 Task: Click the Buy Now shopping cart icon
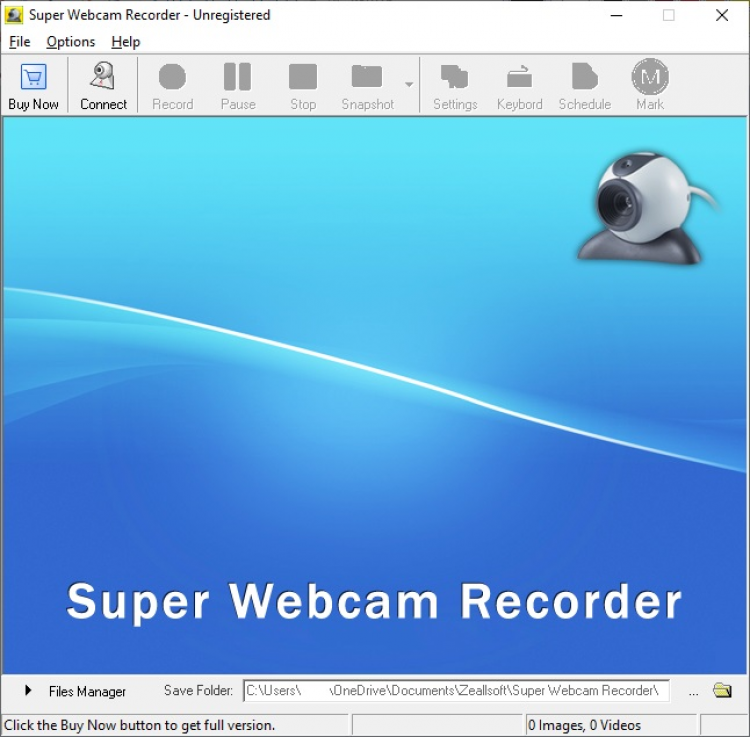[x=33, y=78]
